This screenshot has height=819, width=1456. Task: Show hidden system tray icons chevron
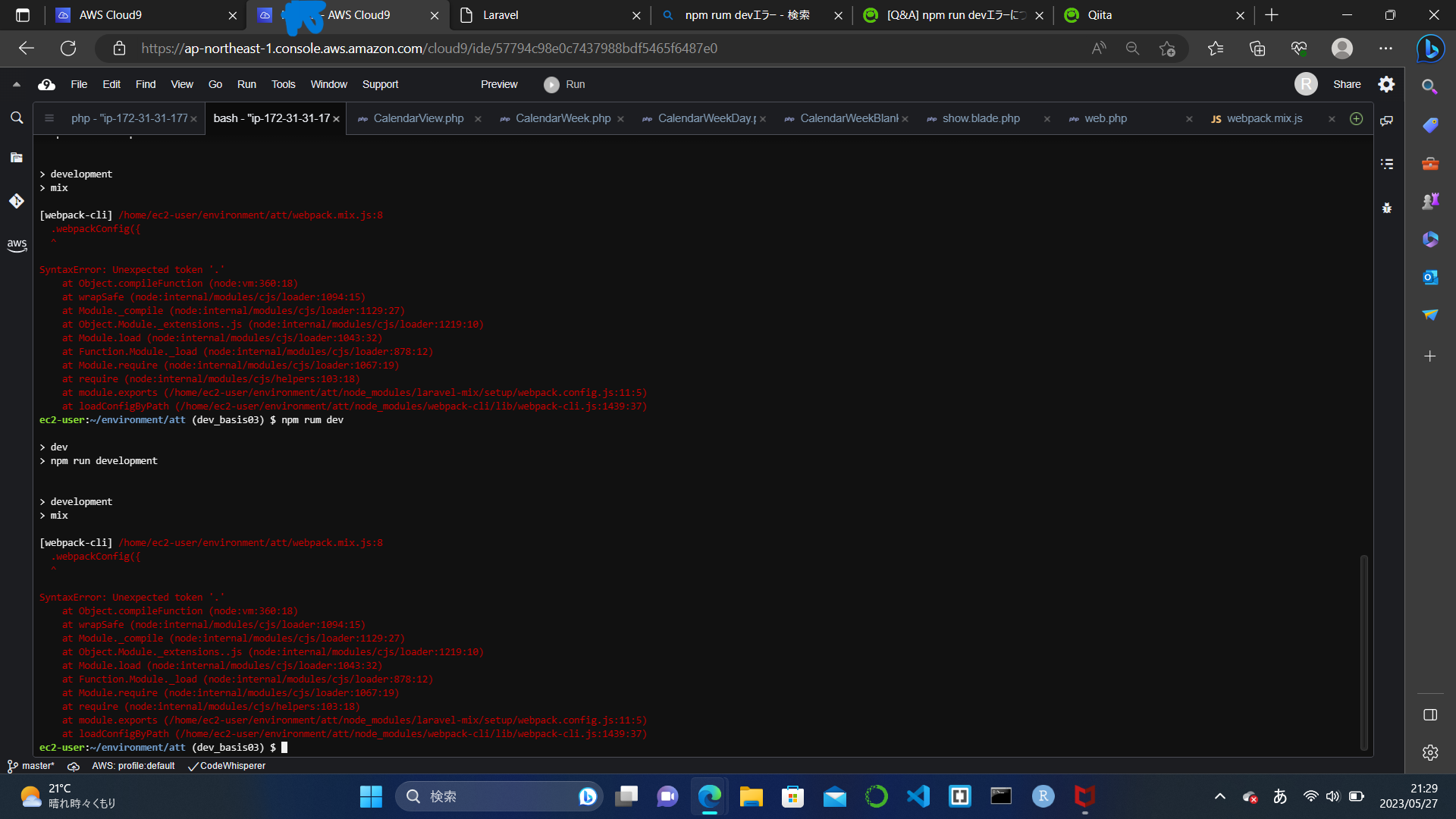click(1220, 796)
